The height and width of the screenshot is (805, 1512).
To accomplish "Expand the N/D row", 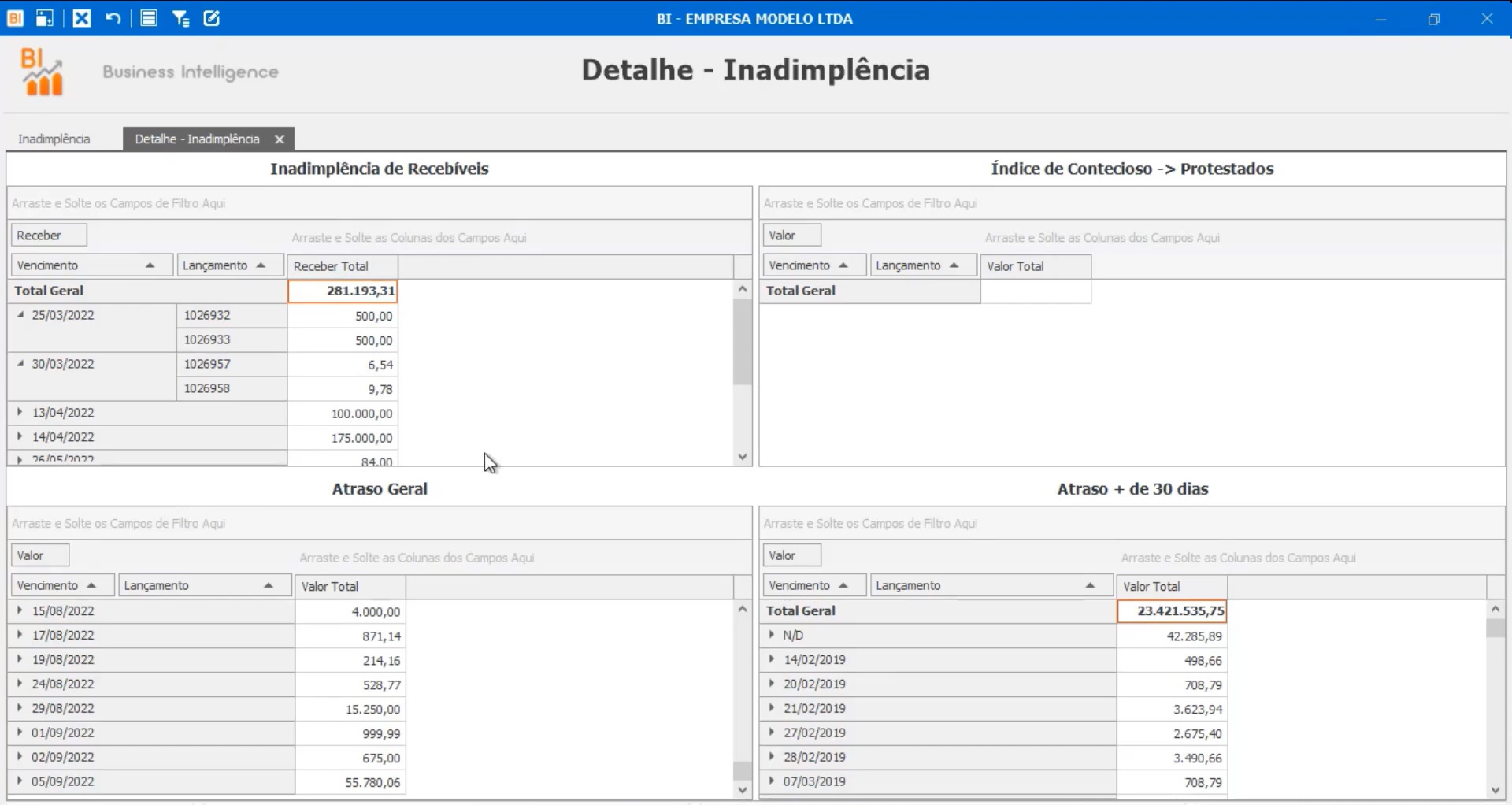I will [x=773, y=635].
